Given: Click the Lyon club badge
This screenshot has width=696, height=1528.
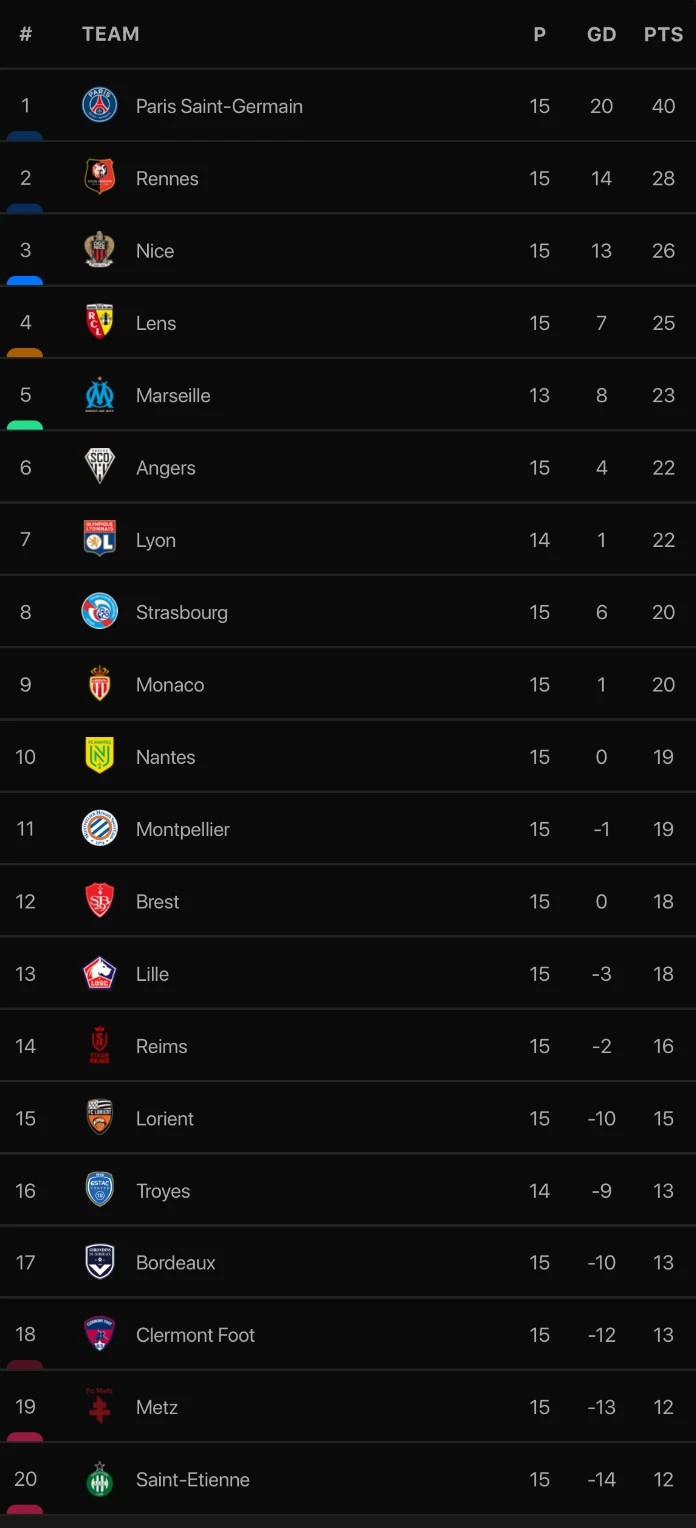Looking at the screenshot, I should click(x=100, y=540).
